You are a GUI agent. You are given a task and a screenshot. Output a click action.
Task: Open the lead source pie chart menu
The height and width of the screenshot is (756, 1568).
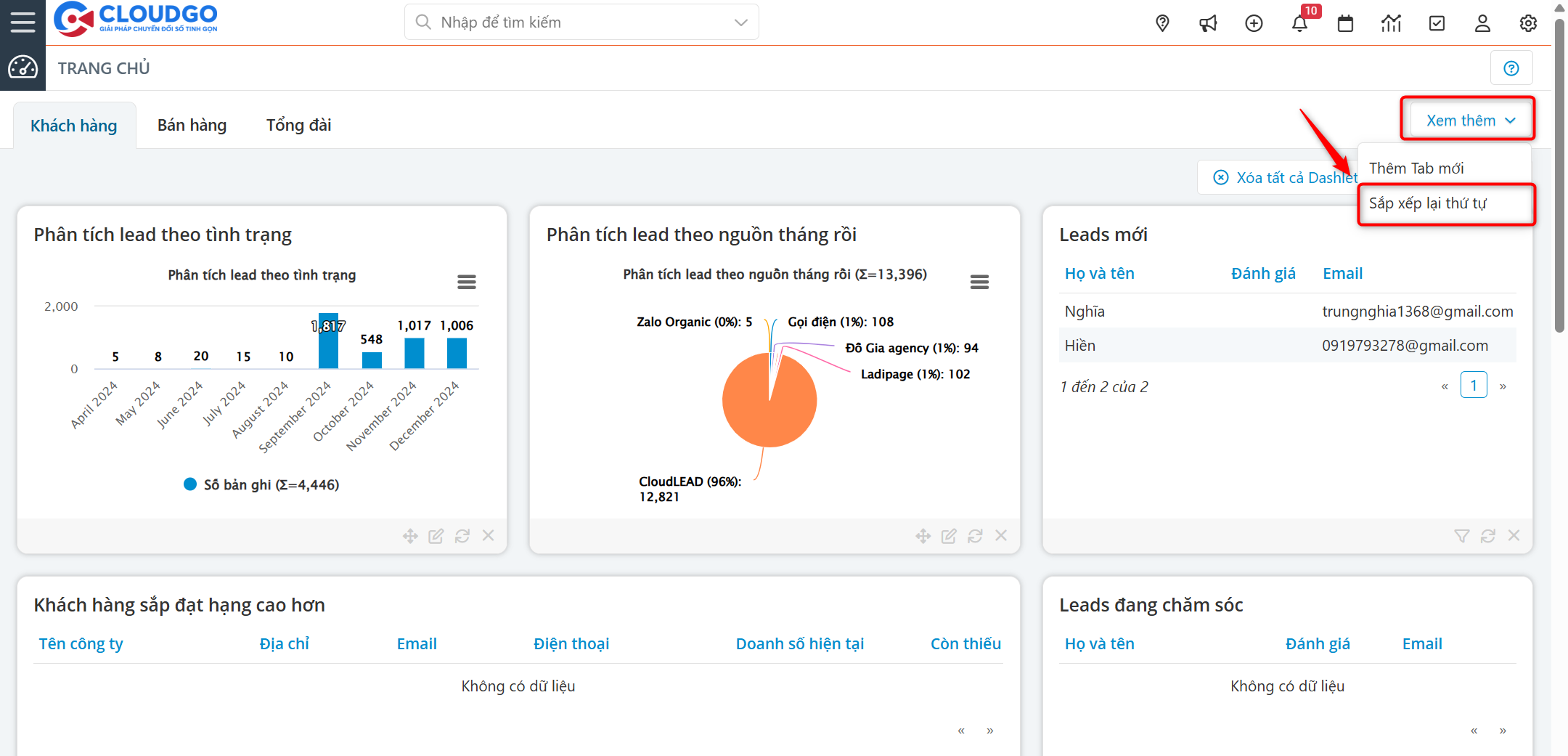979,282
